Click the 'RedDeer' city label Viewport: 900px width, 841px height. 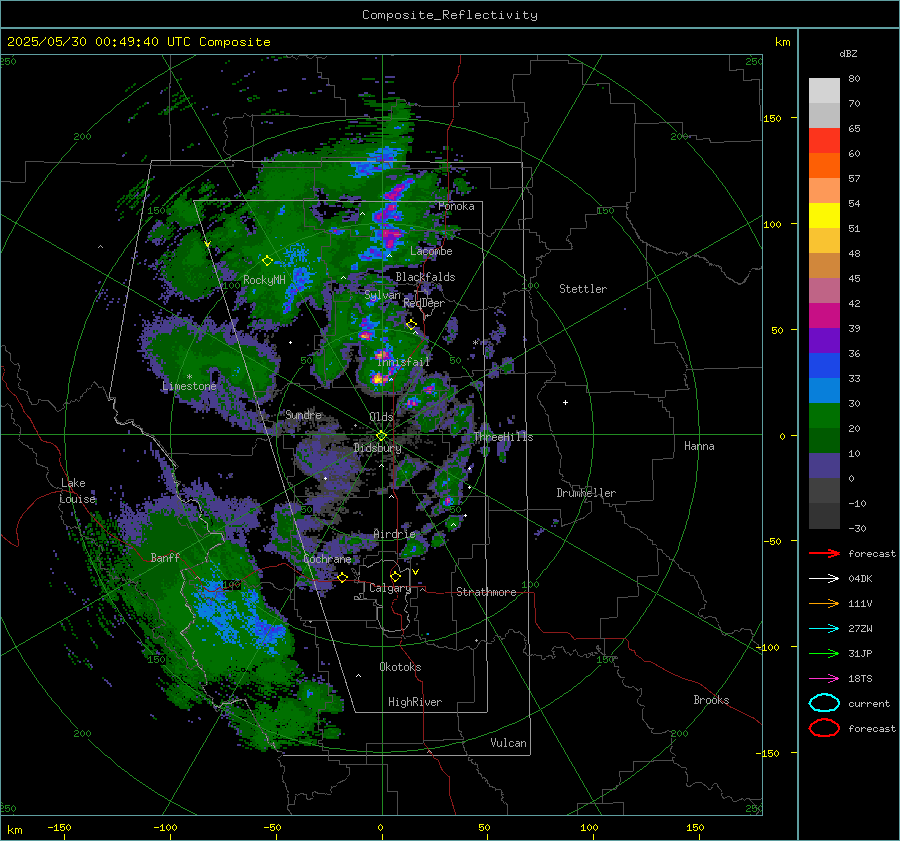click(424, 303)
